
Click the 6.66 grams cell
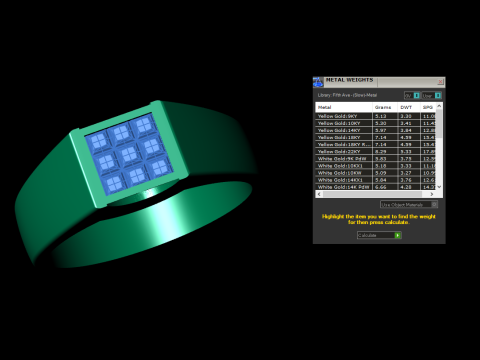[385, 187]
